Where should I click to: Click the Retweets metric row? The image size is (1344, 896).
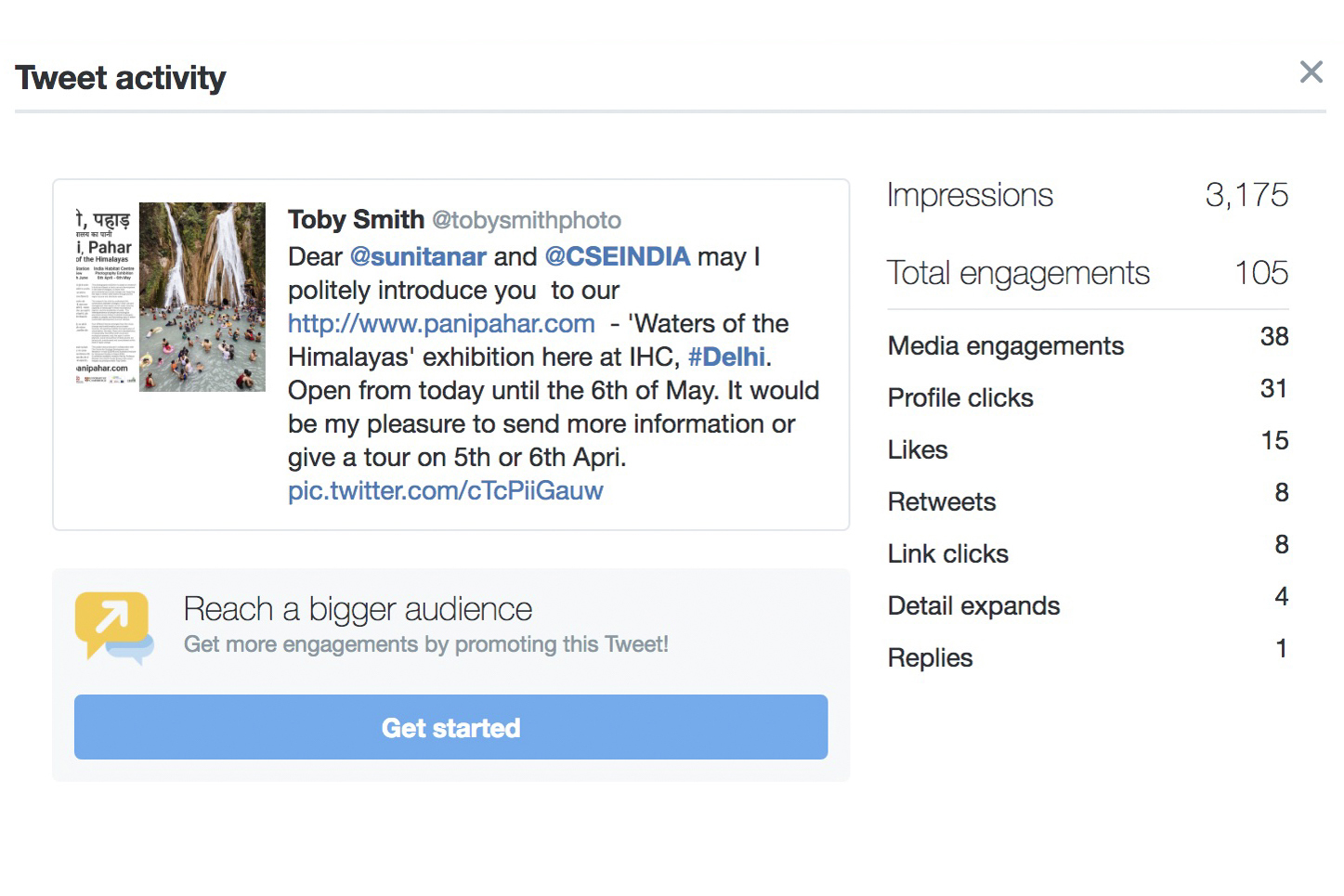(942, 501)
